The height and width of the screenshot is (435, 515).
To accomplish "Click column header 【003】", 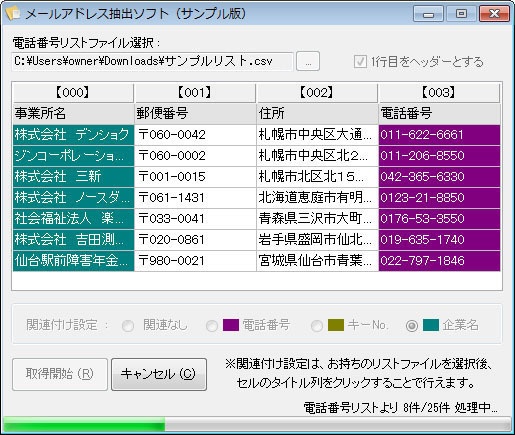I will (x=439, y=93).
